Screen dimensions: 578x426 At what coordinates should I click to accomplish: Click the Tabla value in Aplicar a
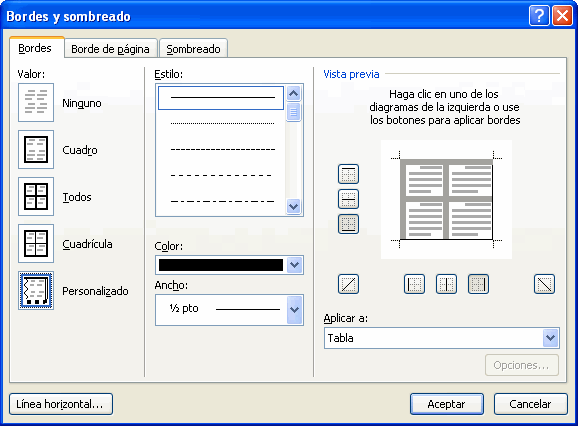point(340,338)
